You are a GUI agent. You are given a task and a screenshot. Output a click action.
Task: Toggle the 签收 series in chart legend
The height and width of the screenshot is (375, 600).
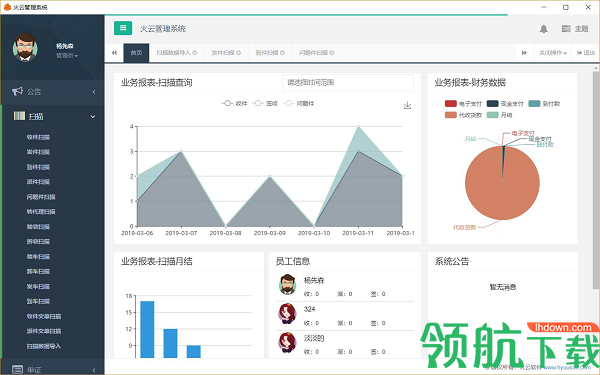tap(265, 103)
